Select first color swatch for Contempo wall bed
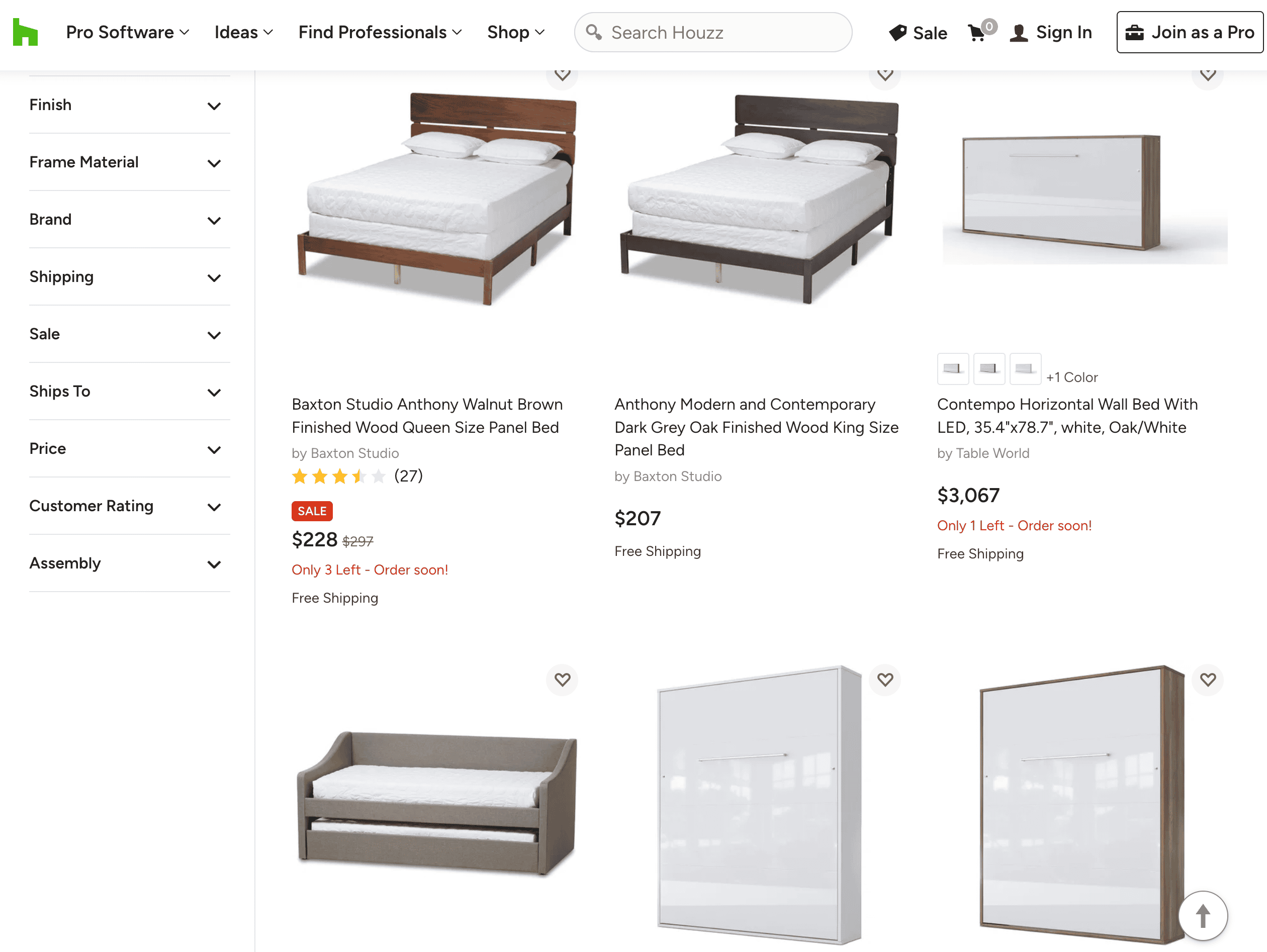 [953, 368]
